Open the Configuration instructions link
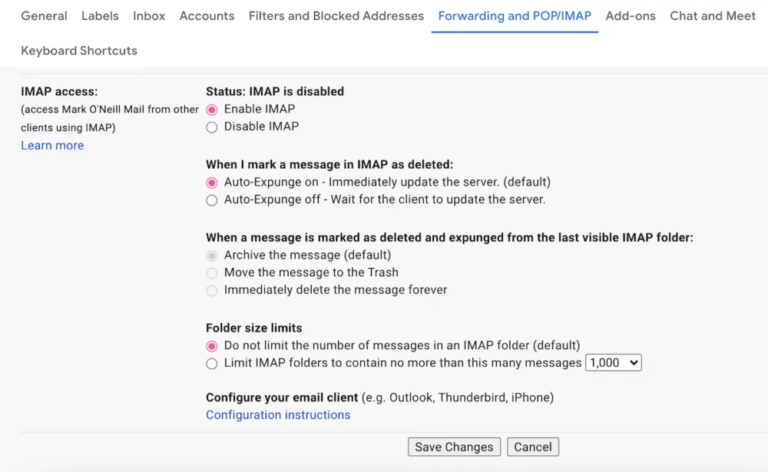Image resolution: width=768 pixels, height=472 pixels. 278,415
